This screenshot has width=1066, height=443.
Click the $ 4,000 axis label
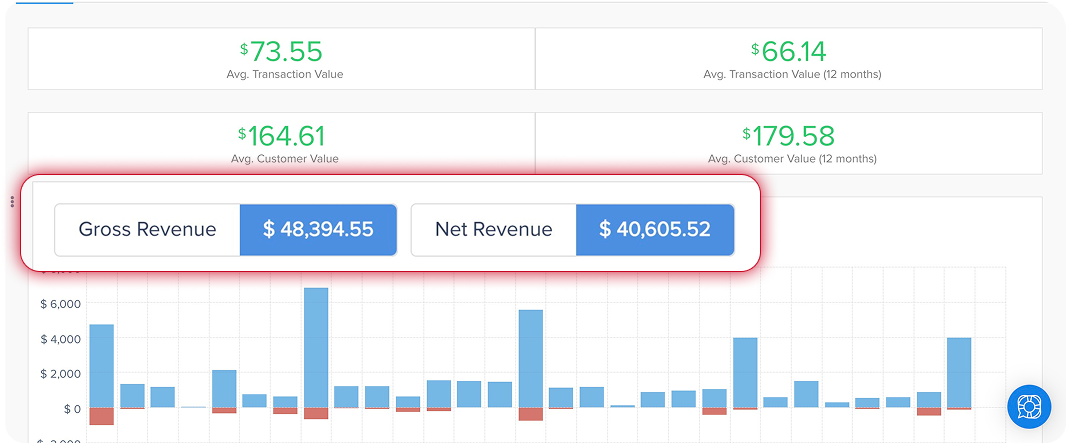[59, 339]
